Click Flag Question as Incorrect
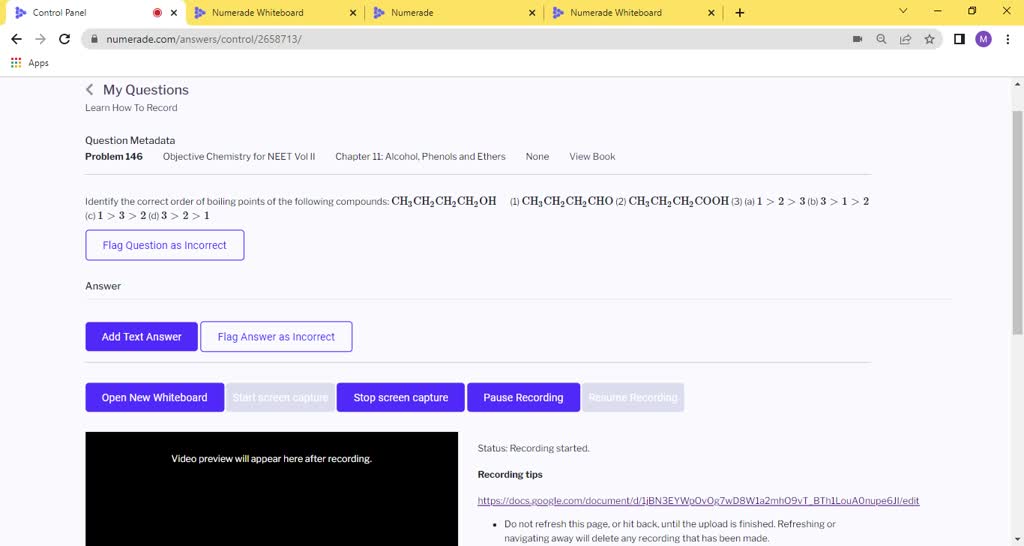This screenshot has height=546, width=1024. [x=164, y=245]
